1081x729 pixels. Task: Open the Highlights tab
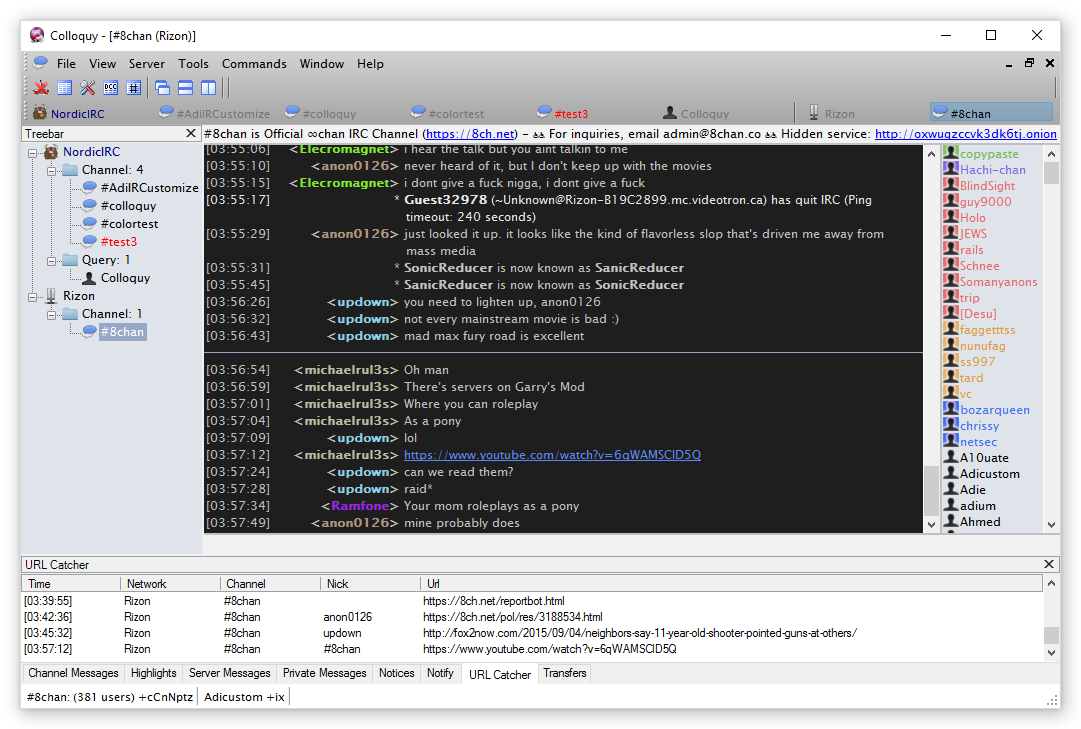pyautogui.click(x=153, y=673)
